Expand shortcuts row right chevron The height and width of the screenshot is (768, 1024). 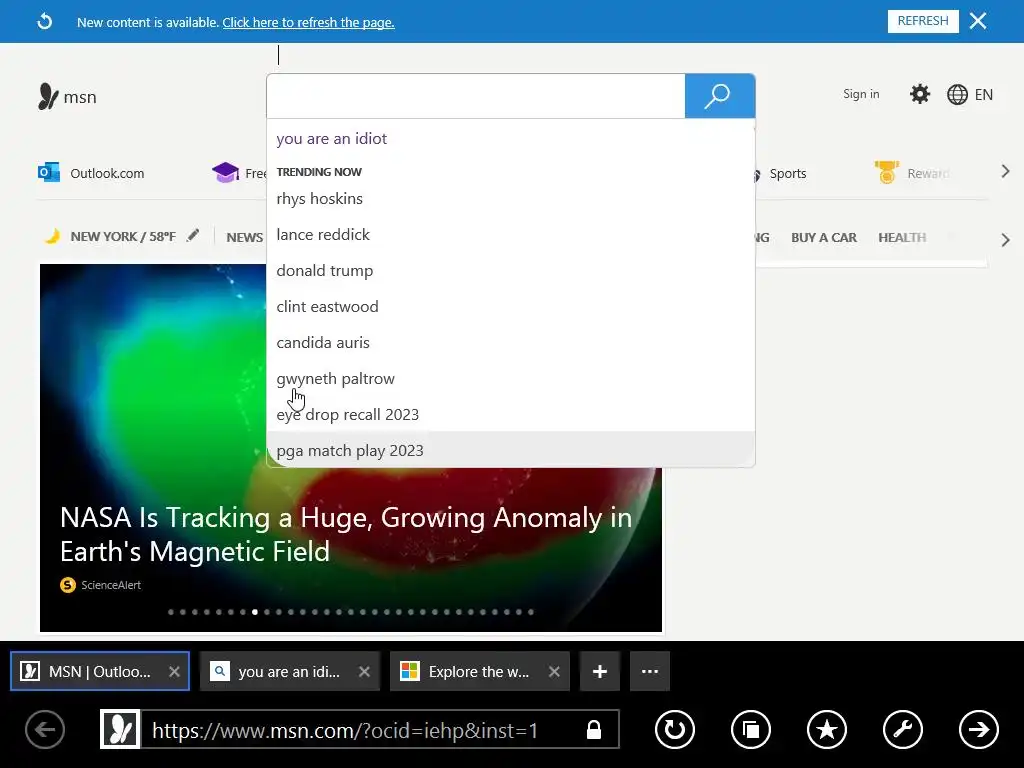pyautogui.click(x=1005, y=172)
